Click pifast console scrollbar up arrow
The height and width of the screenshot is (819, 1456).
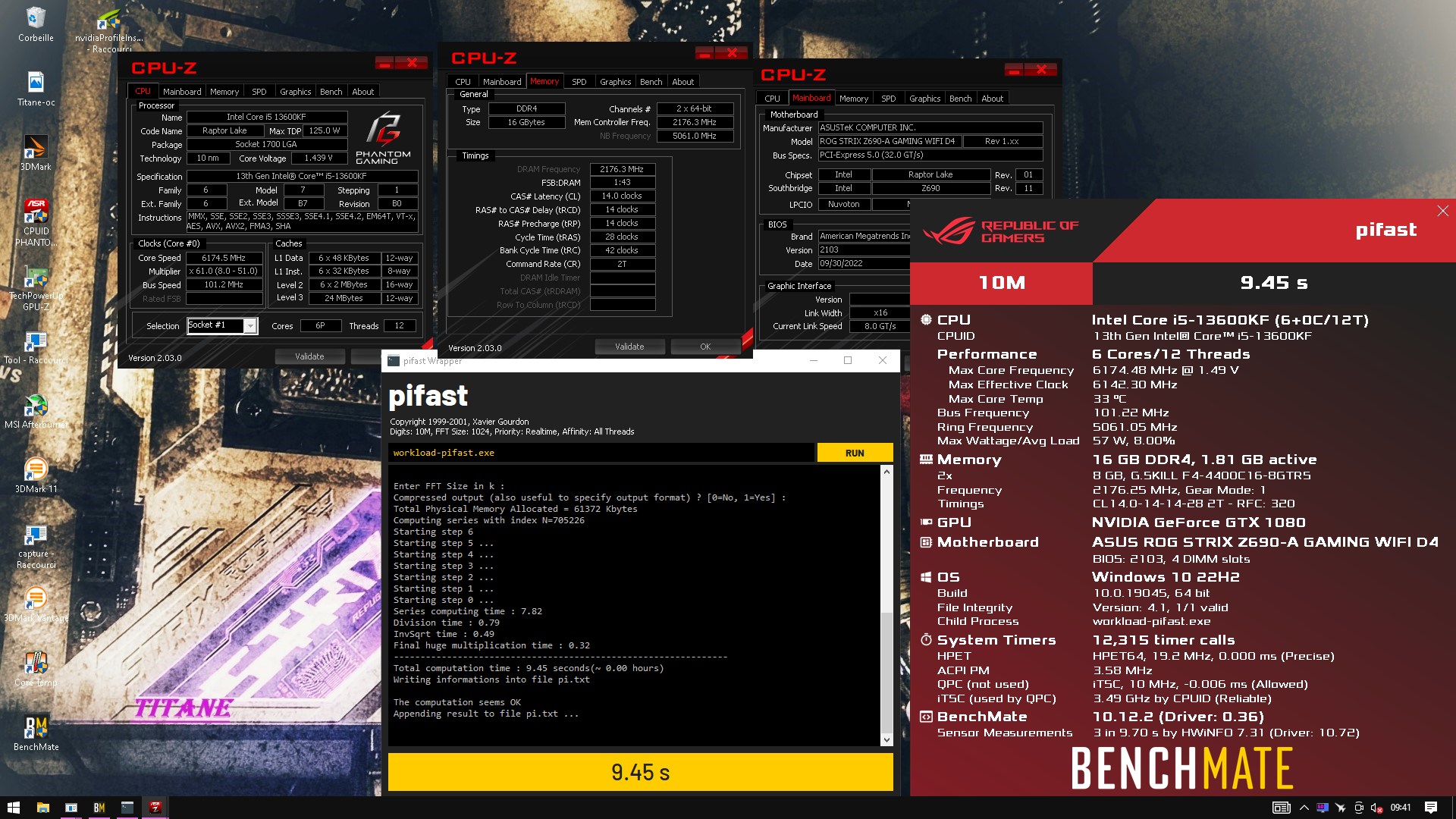click(x=886, y=471)
